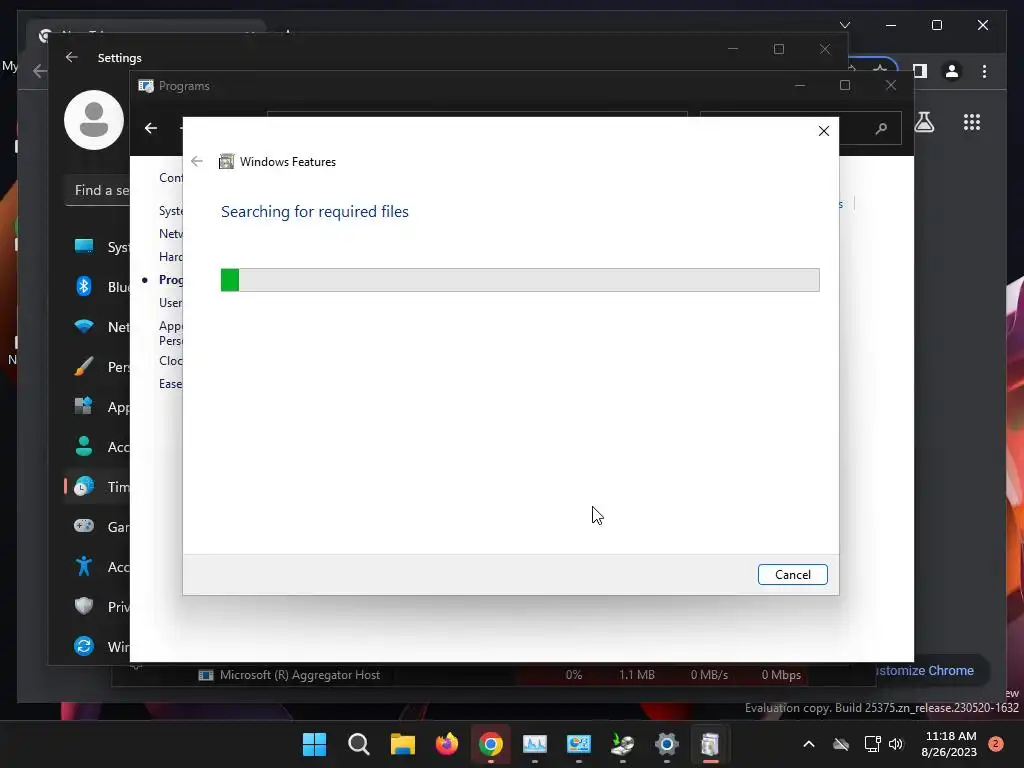The width and height of the screenshot is (1024, 768).
Task: Click the Settings back arrow
Action: [72, 57]
